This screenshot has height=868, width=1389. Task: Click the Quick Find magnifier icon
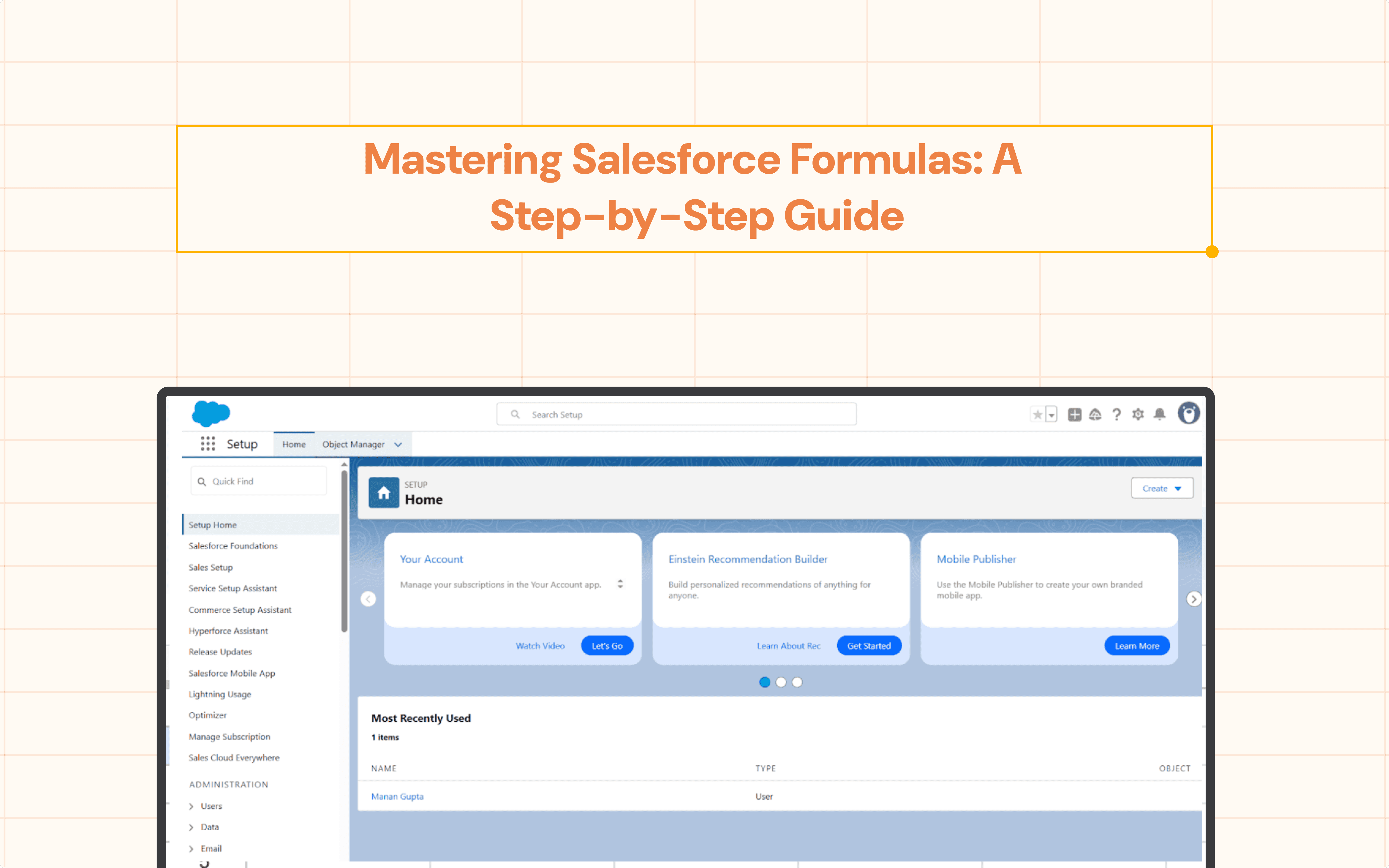coord(202,482)
